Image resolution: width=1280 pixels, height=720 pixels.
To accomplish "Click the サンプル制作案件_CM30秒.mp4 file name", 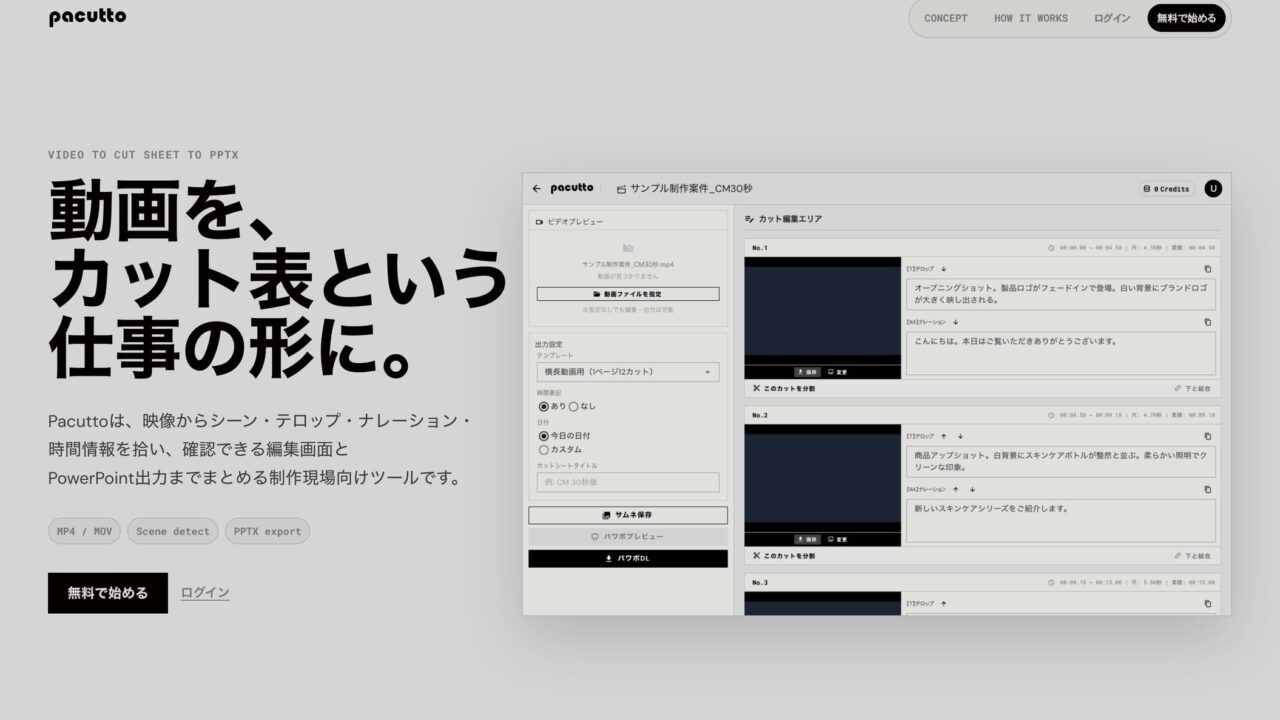I will pyautogui.click(x=628, y=264).
